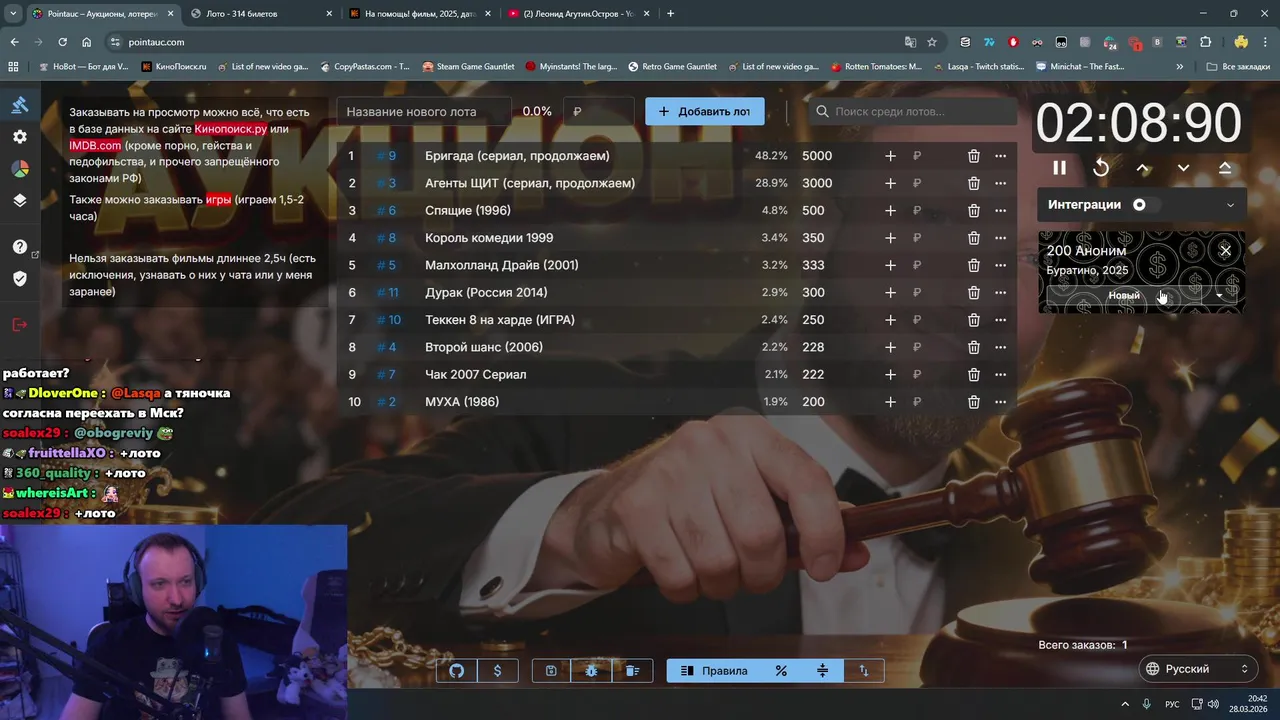Click plus on the Чак 2007 Сериал lot
This screenshot has width=1280, height=720.
[890, 374]
